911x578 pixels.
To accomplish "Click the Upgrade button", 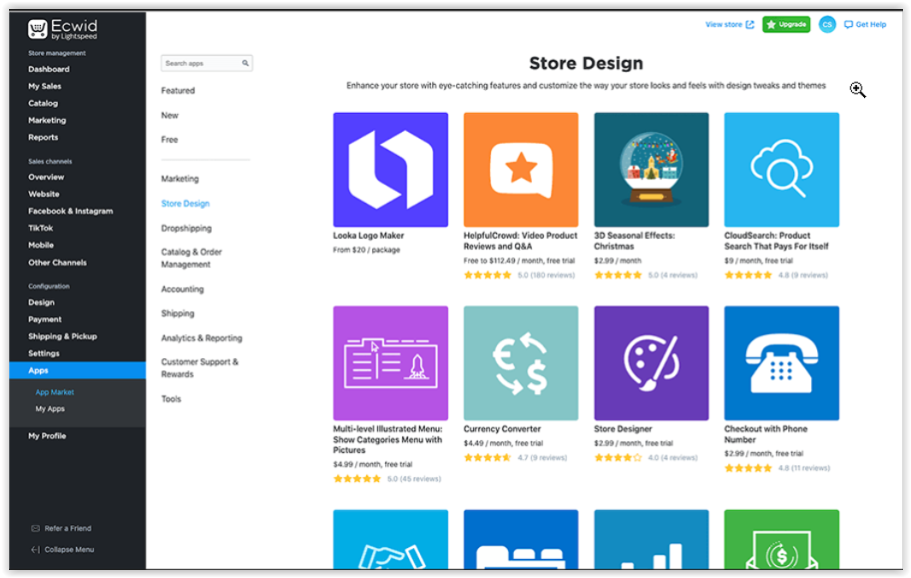I will (x=786, y=24).
